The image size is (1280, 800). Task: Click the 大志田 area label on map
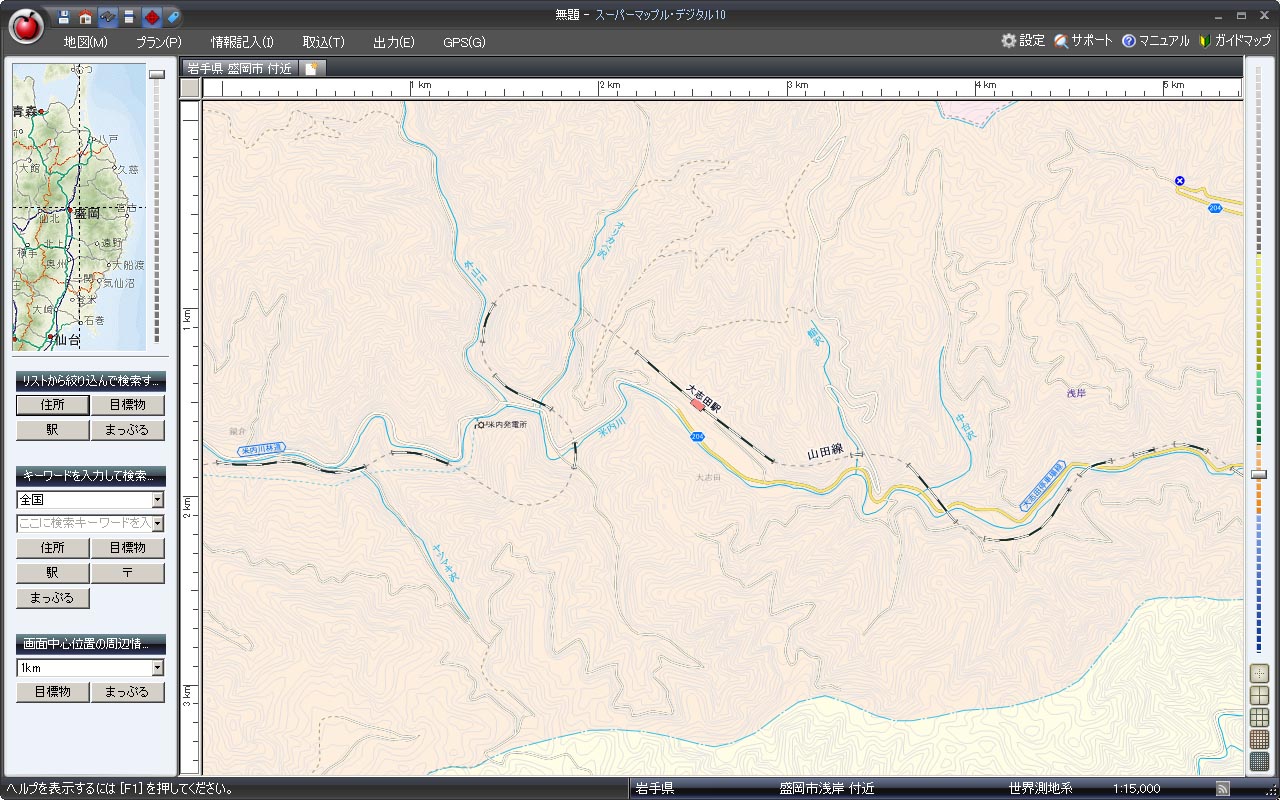click(708, 478)
